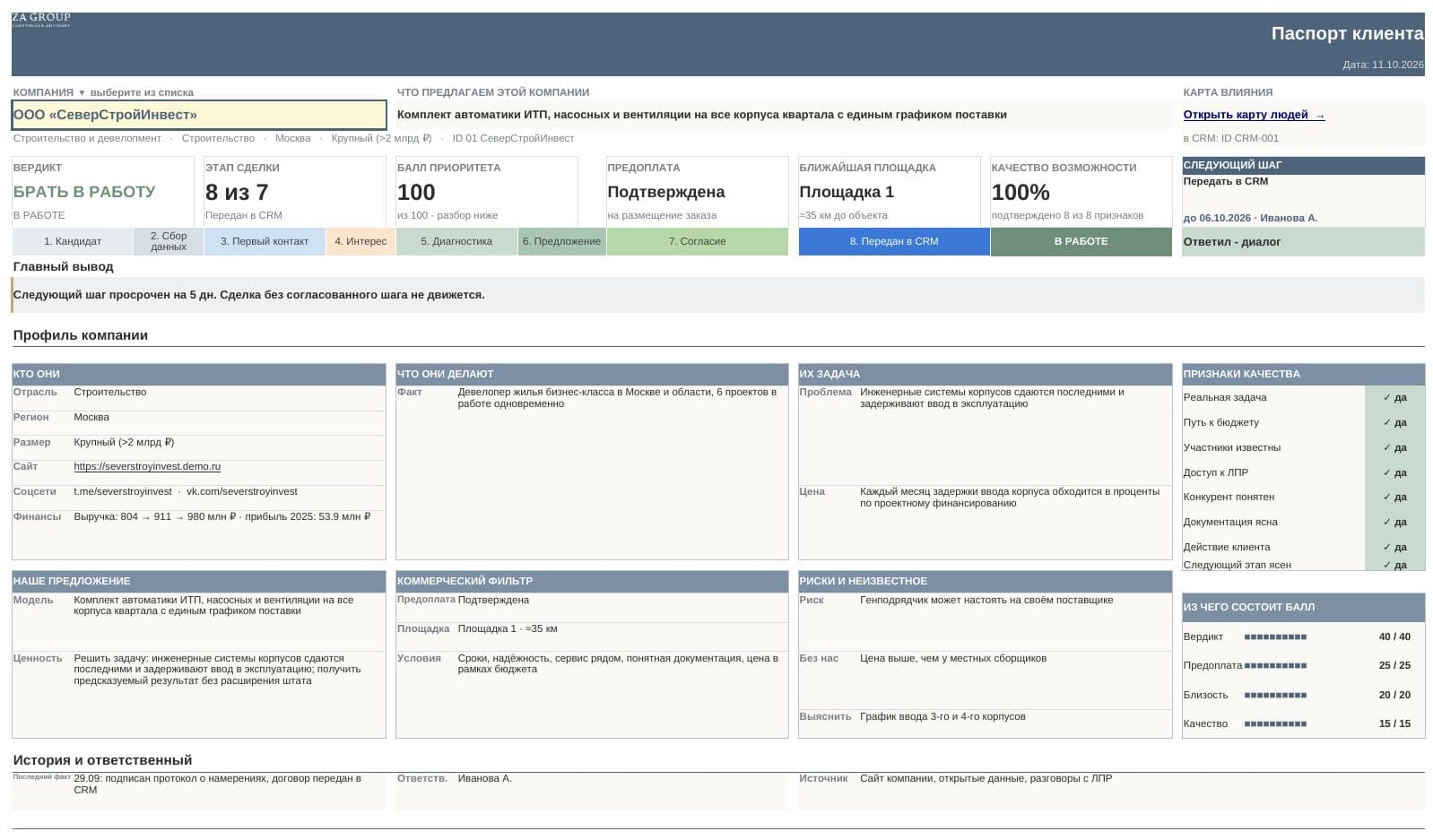Image resolution: width=1433 pixels, height=840 pixels.
Task: Toggle 'Путь к бюджету' quality mark
Action: coord(1394,422)
